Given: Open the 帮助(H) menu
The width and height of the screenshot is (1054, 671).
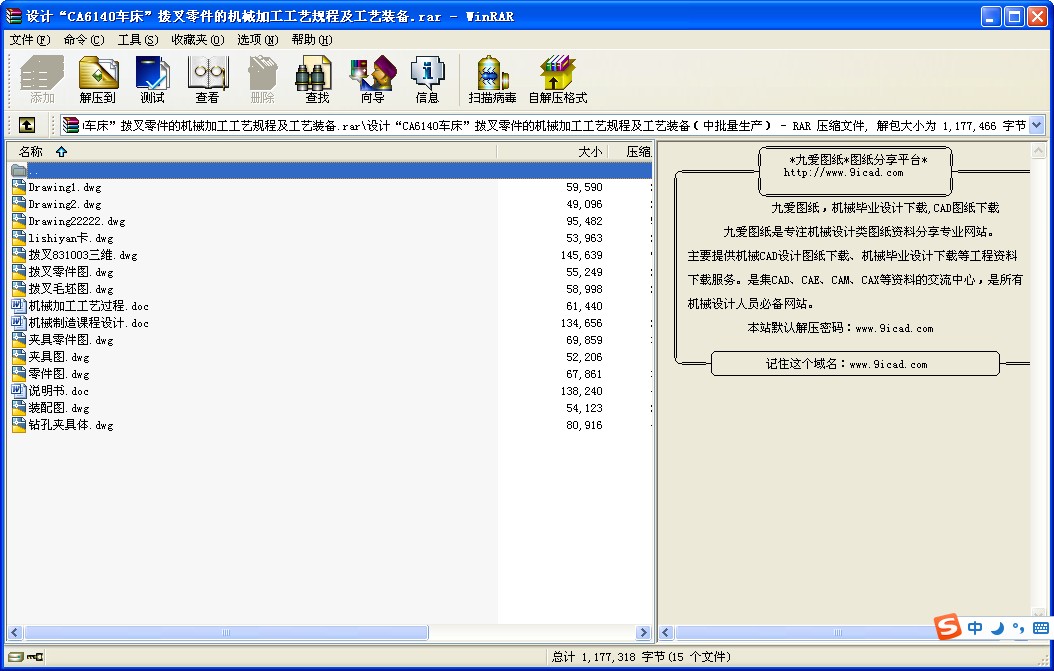Looking at the screenshot, I should (x=312, y=40).
